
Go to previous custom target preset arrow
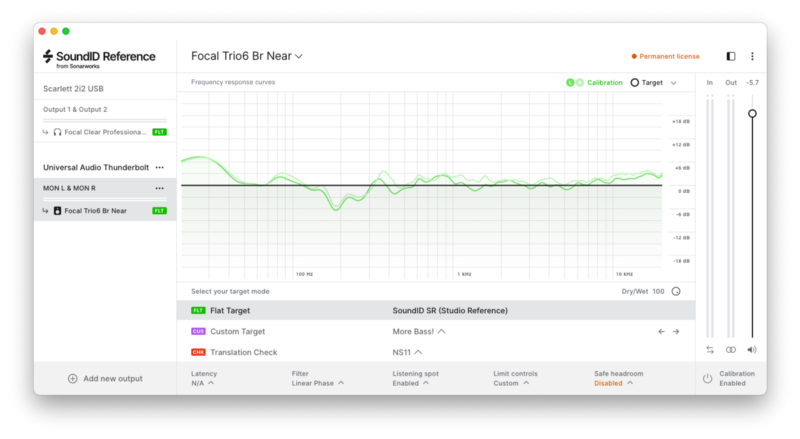point(661,332)
